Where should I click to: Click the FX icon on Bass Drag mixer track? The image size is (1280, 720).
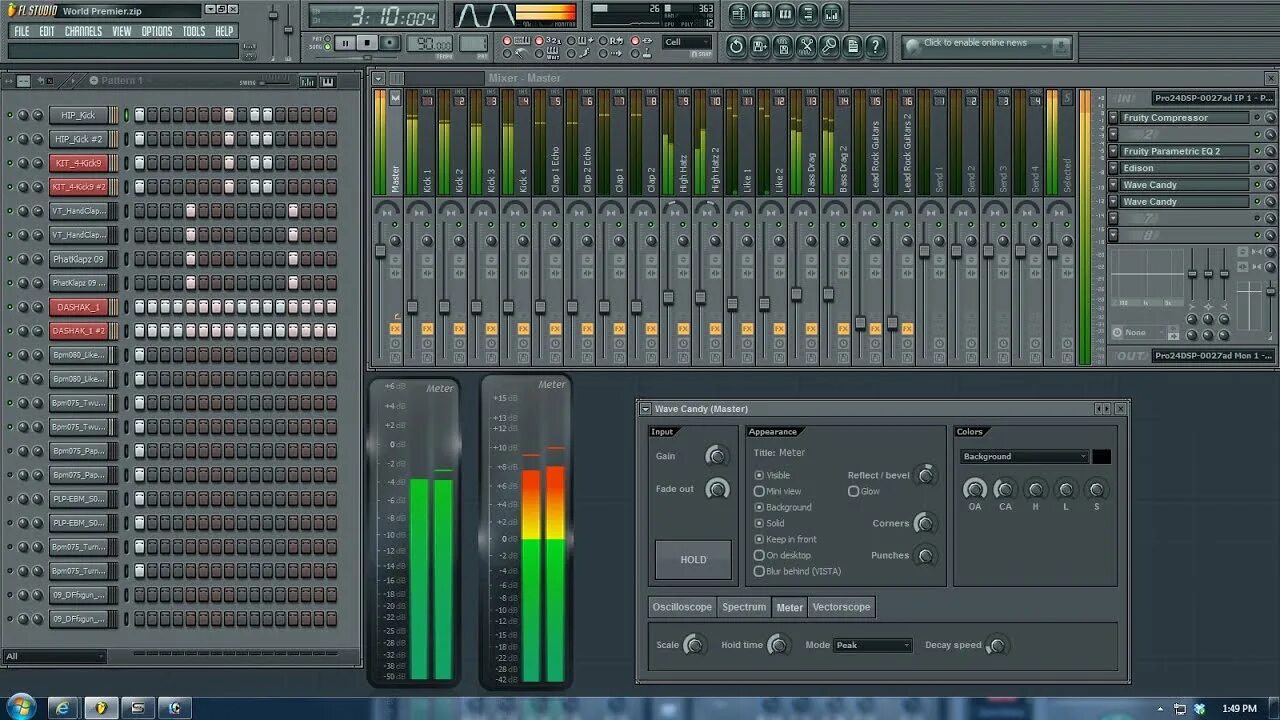811,328
